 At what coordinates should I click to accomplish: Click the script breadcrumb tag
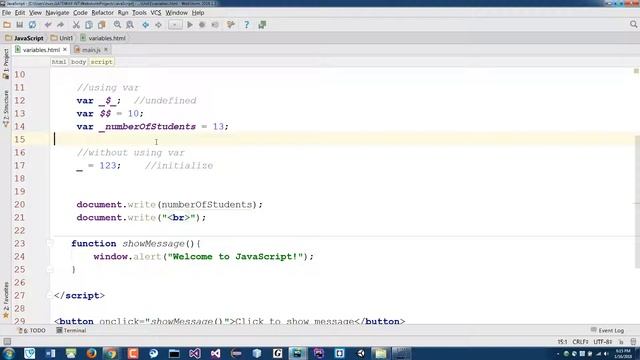coord(101,62)
